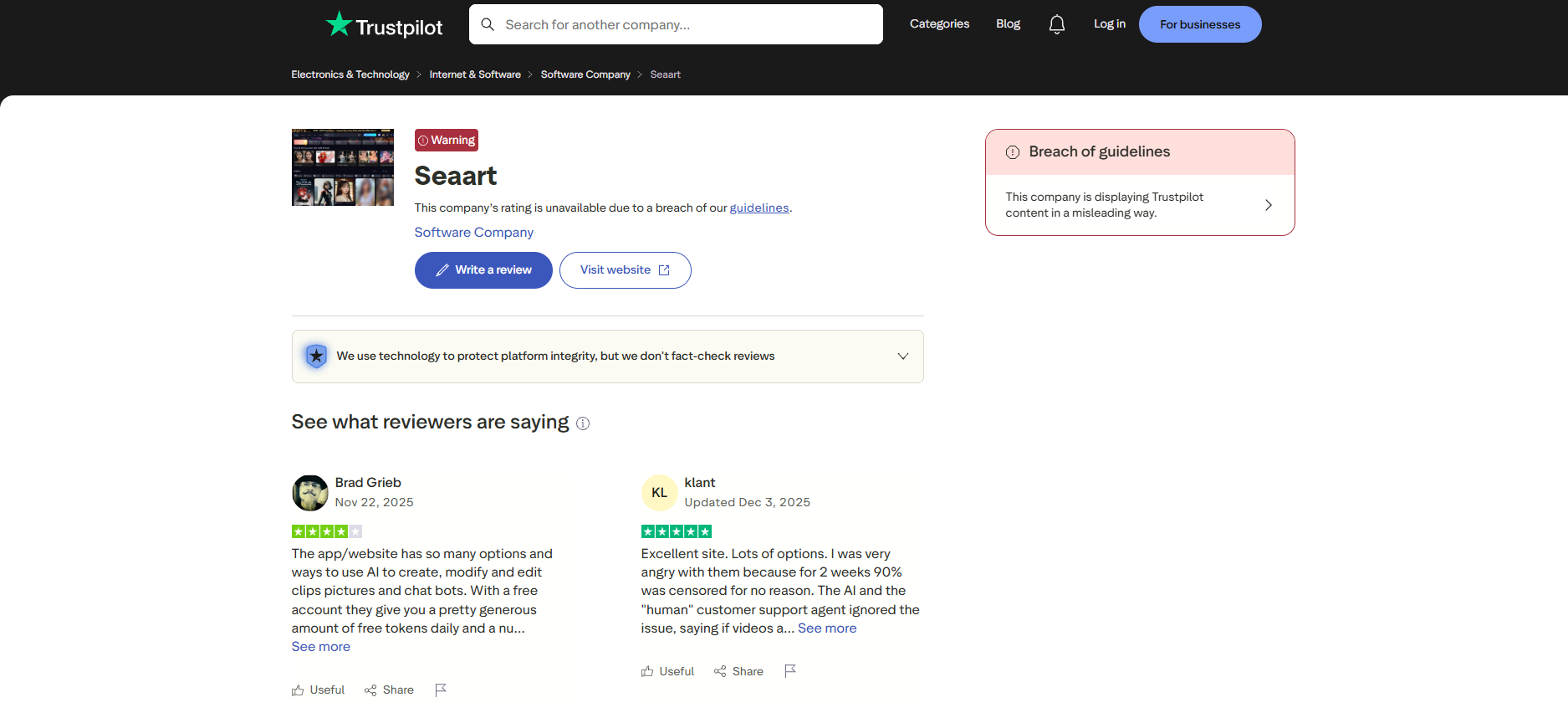Focus the Search for another company field

[676, 24]
